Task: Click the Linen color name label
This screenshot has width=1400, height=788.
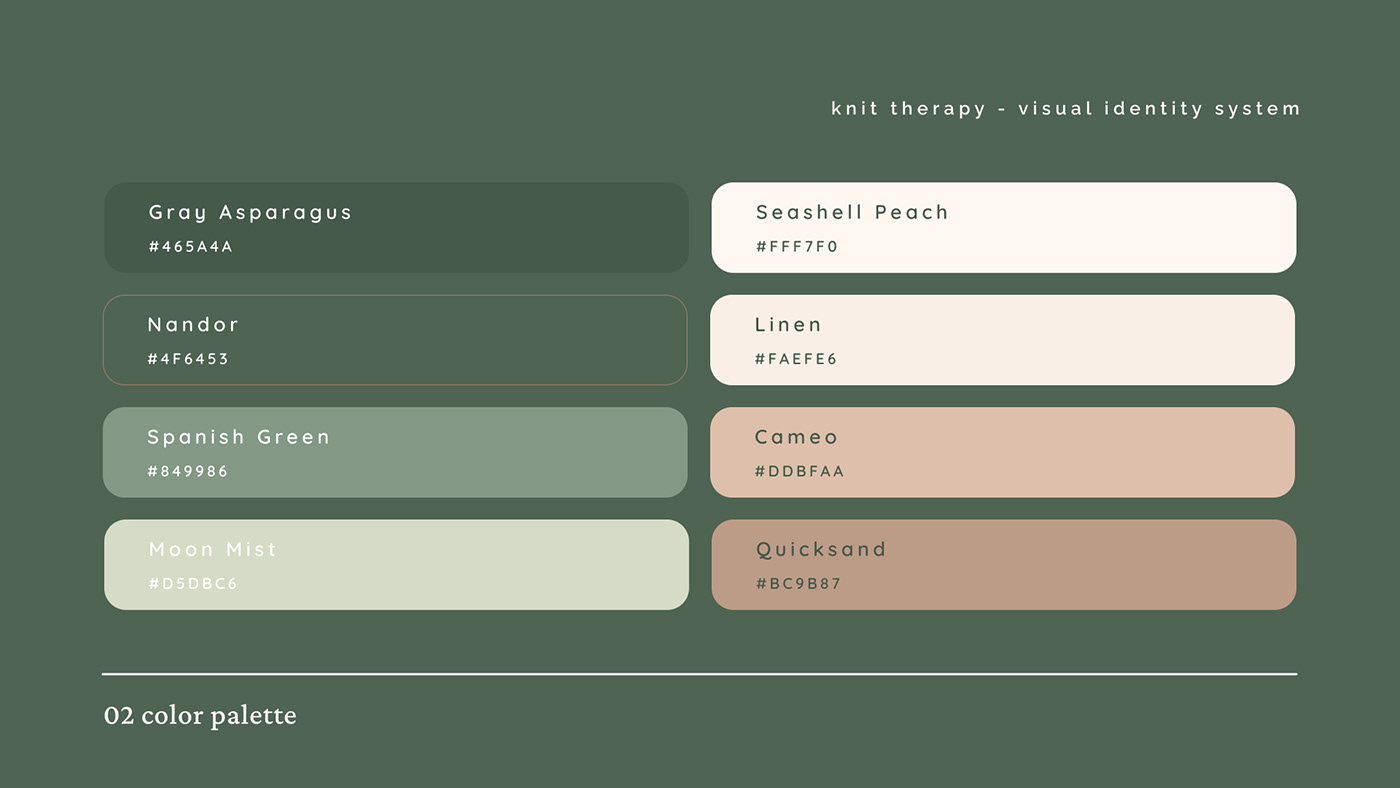Action: tap(788, 325)
